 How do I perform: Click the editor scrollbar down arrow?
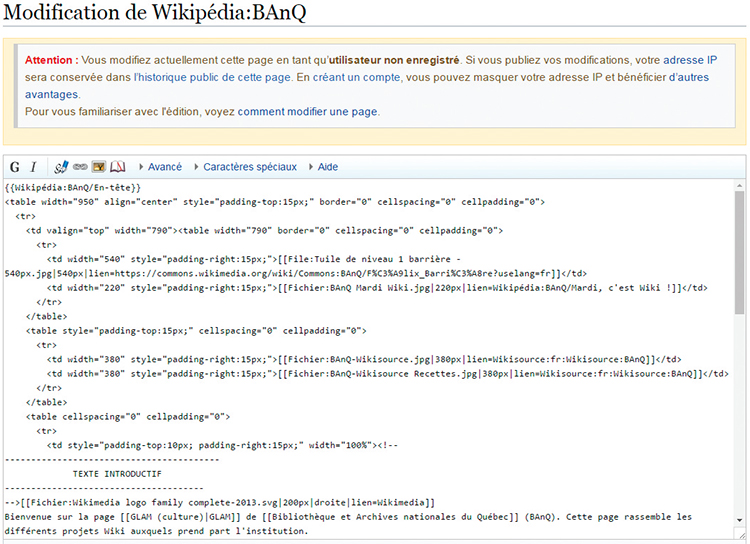tap(739, 520)
